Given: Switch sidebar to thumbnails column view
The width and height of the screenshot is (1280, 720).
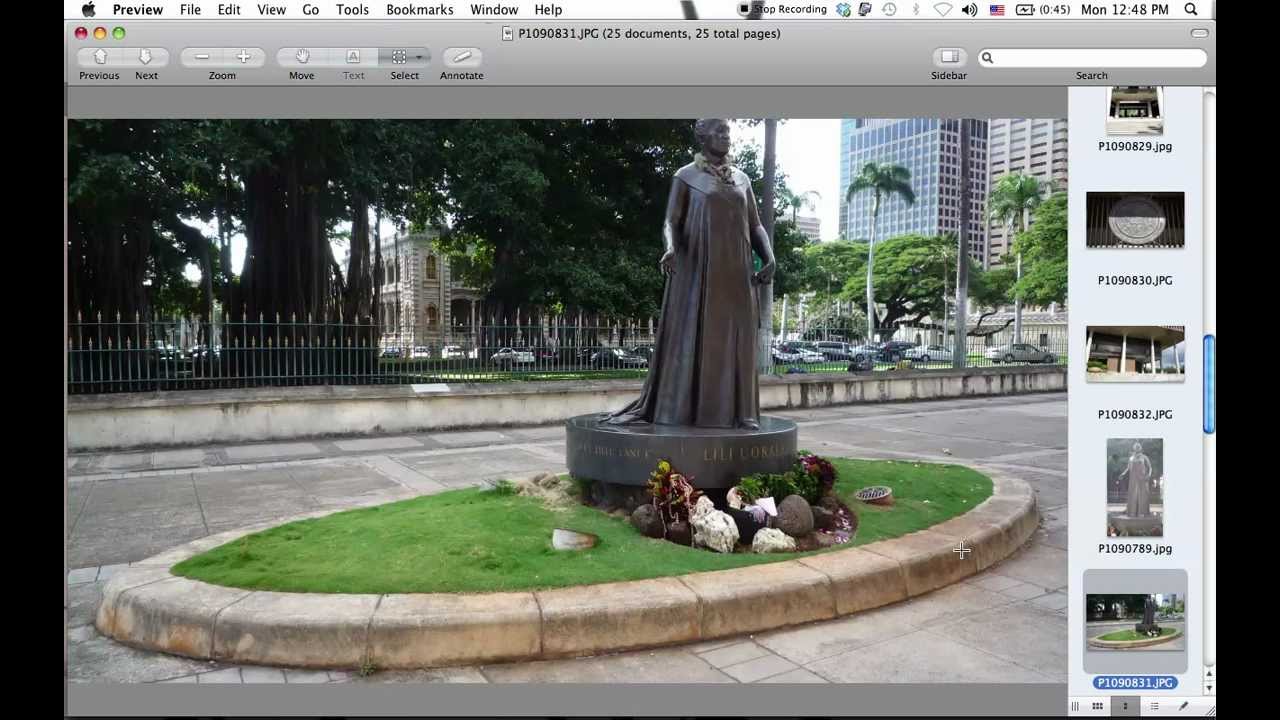Looking at the screenshot, I should click(1125, 707).
